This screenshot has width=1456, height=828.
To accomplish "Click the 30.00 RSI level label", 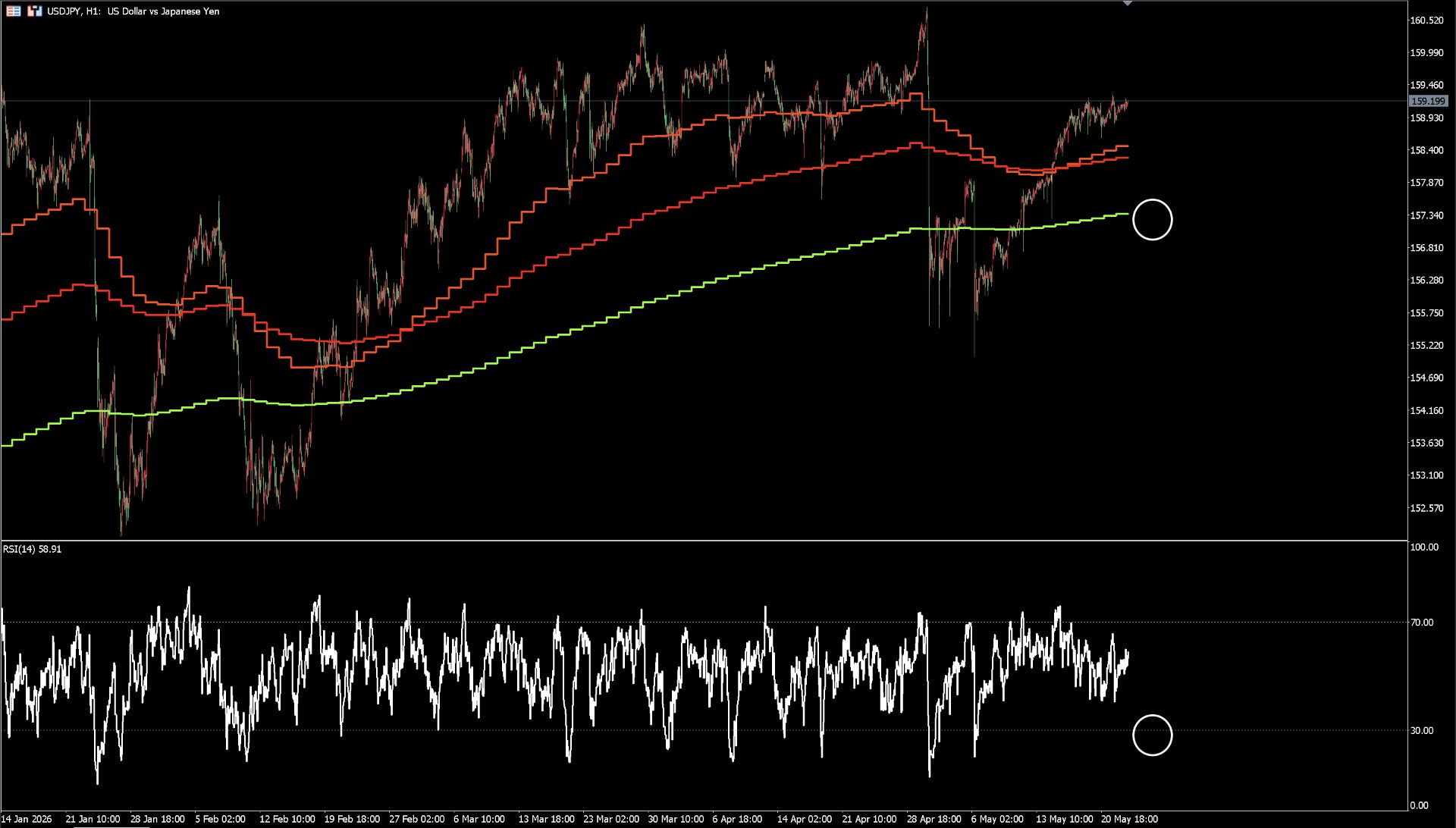I will (x=1422, y=731).
